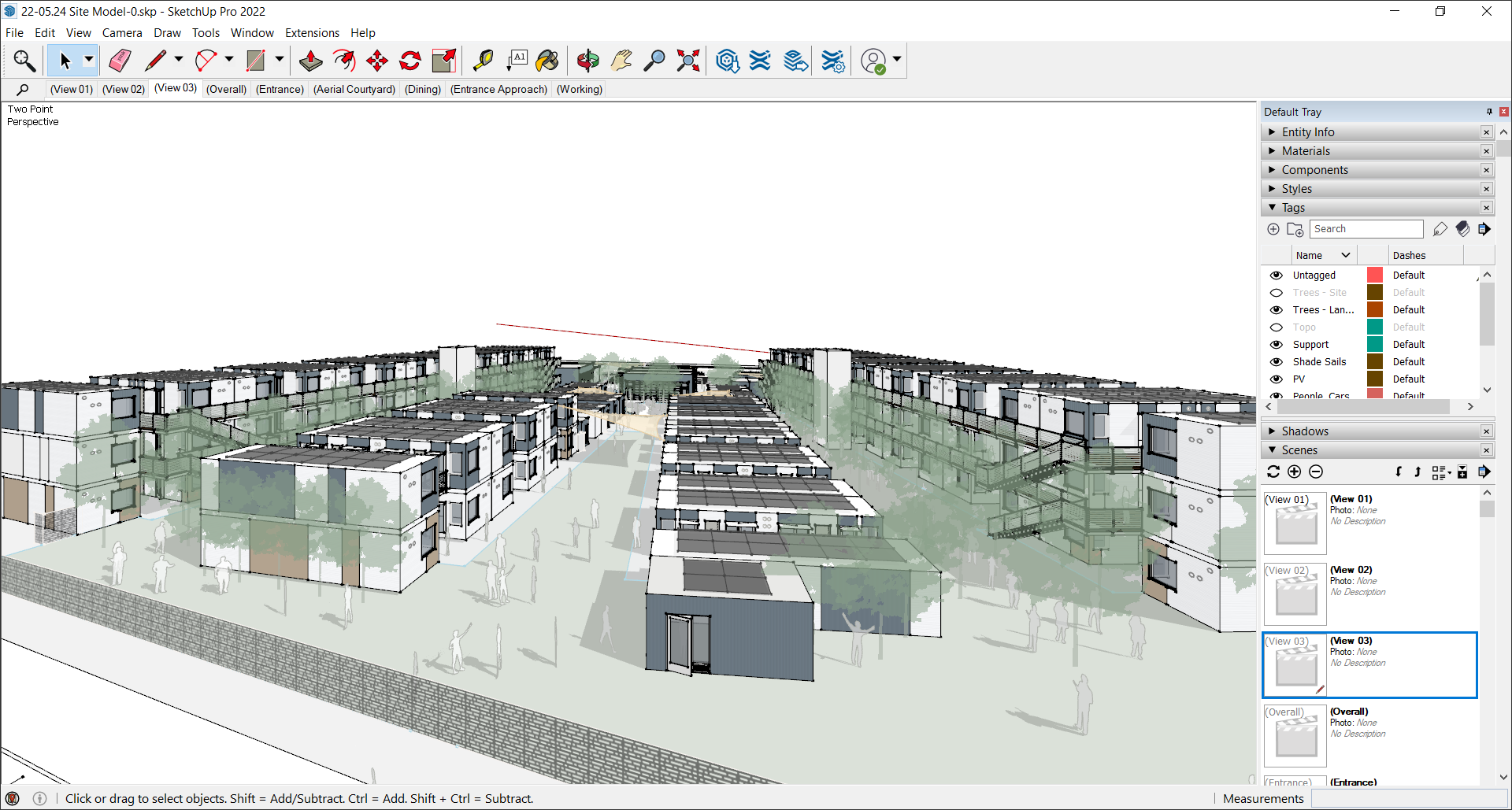The width and height of the screenshot is (1512, 810).
Task: Open the Select tool dropdown arrow
Action: tap(88, 60)
